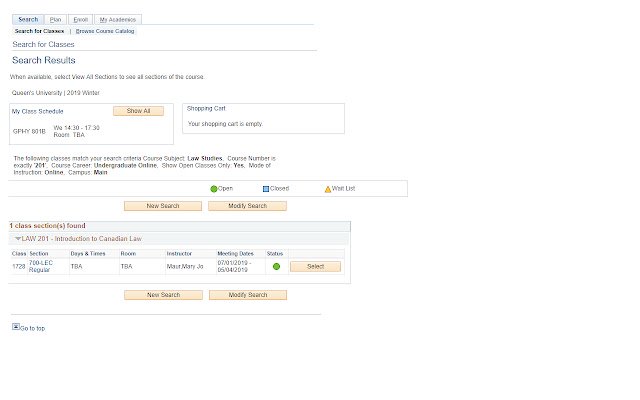
Task: Click the lower Modify Search button
Action: coord(248,295)
